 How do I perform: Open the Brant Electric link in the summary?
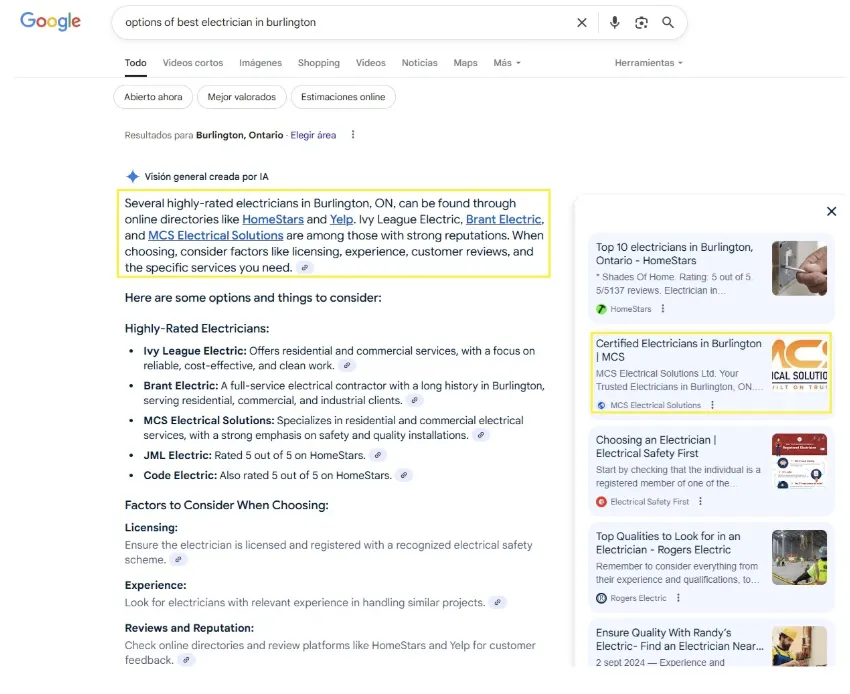[504, 220]
